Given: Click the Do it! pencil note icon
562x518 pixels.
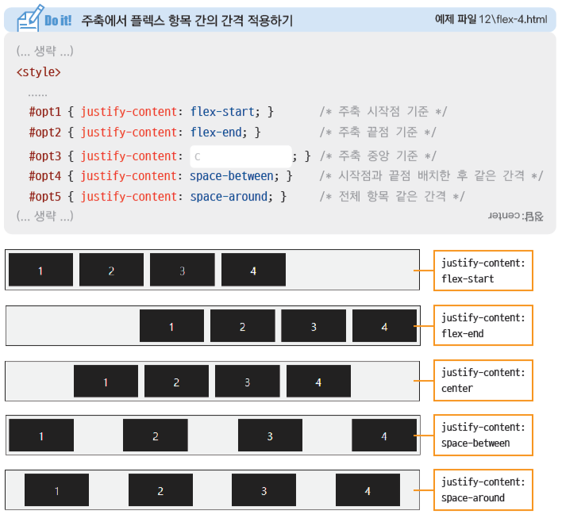Looking at the screenshot, I should [x=30, y=18].
